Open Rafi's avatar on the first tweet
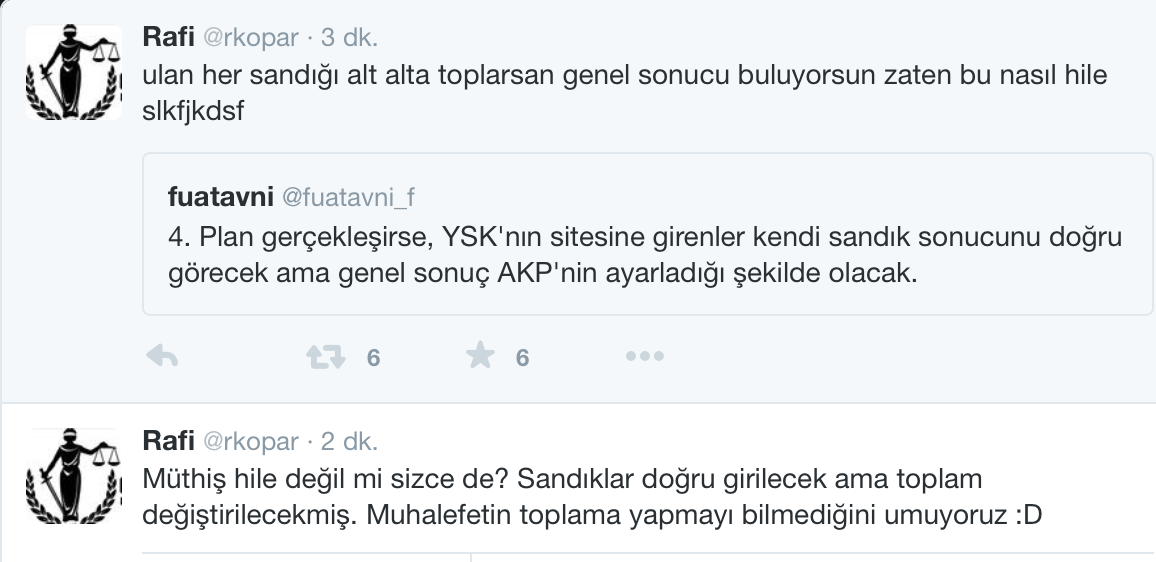 pos(71,72)
